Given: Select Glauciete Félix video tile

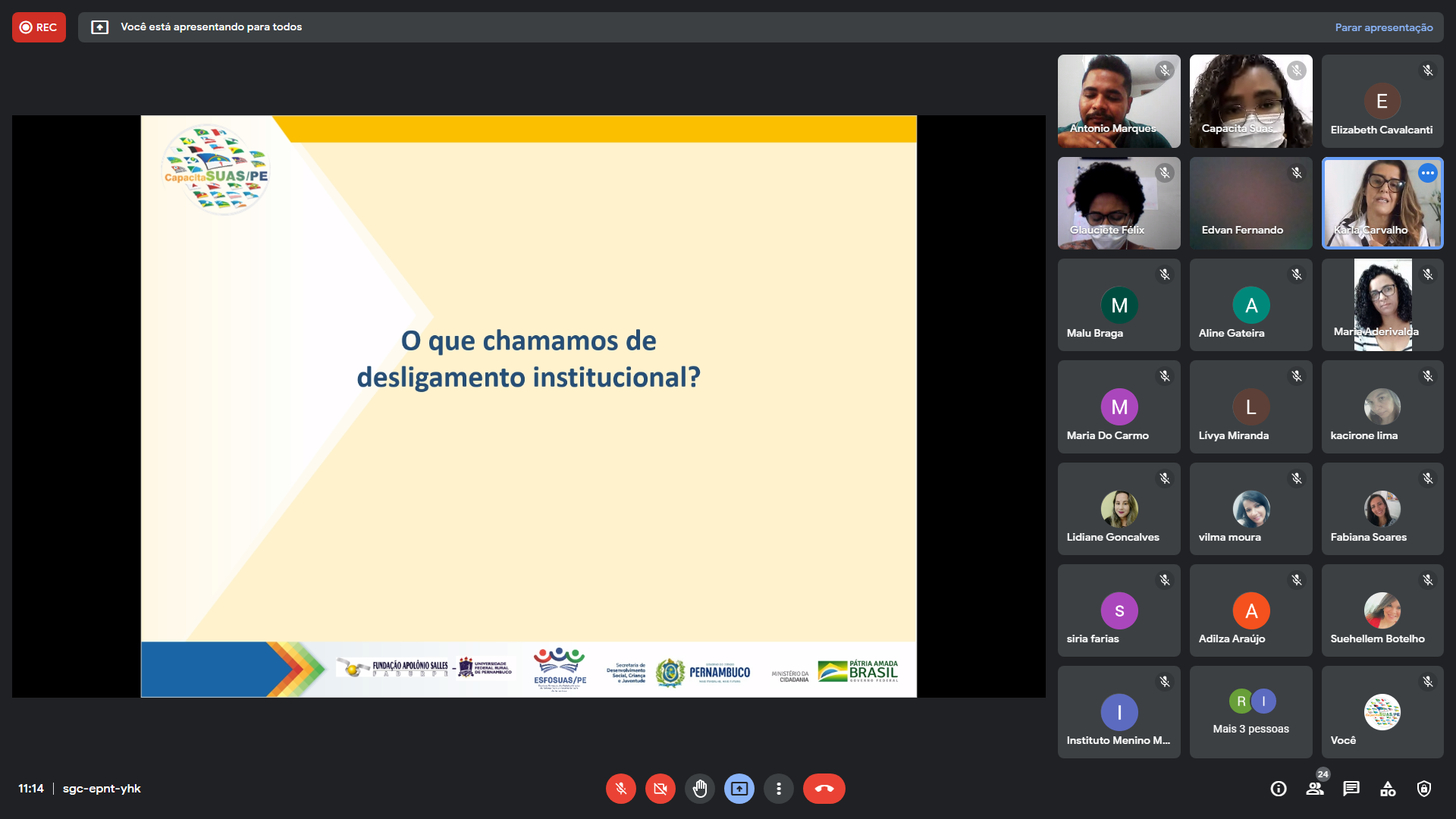Looking at the screenshot, I should 1119,203.
